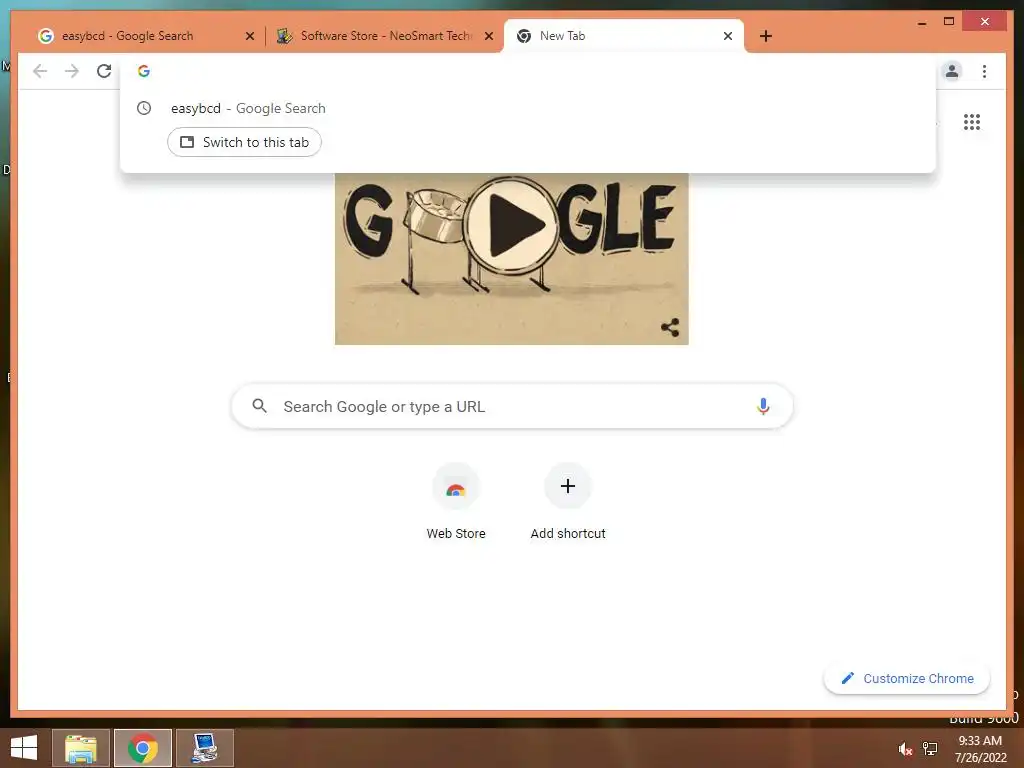Open the Windows Start button

point(24,748)
